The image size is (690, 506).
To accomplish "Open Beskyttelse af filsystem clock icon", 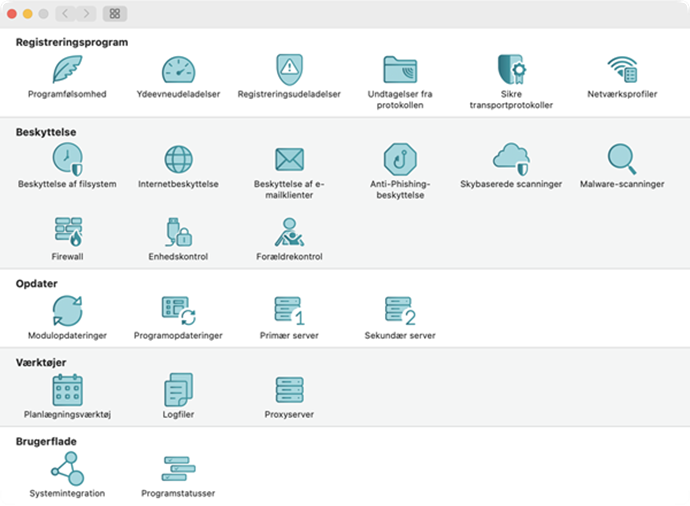I will [x=67, y=159].
